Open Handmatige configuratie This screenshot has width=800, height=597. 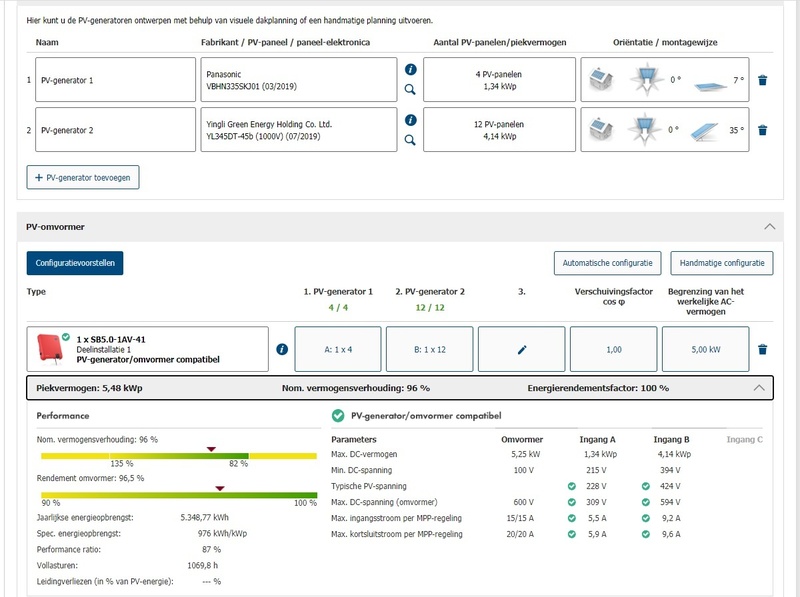721,263
